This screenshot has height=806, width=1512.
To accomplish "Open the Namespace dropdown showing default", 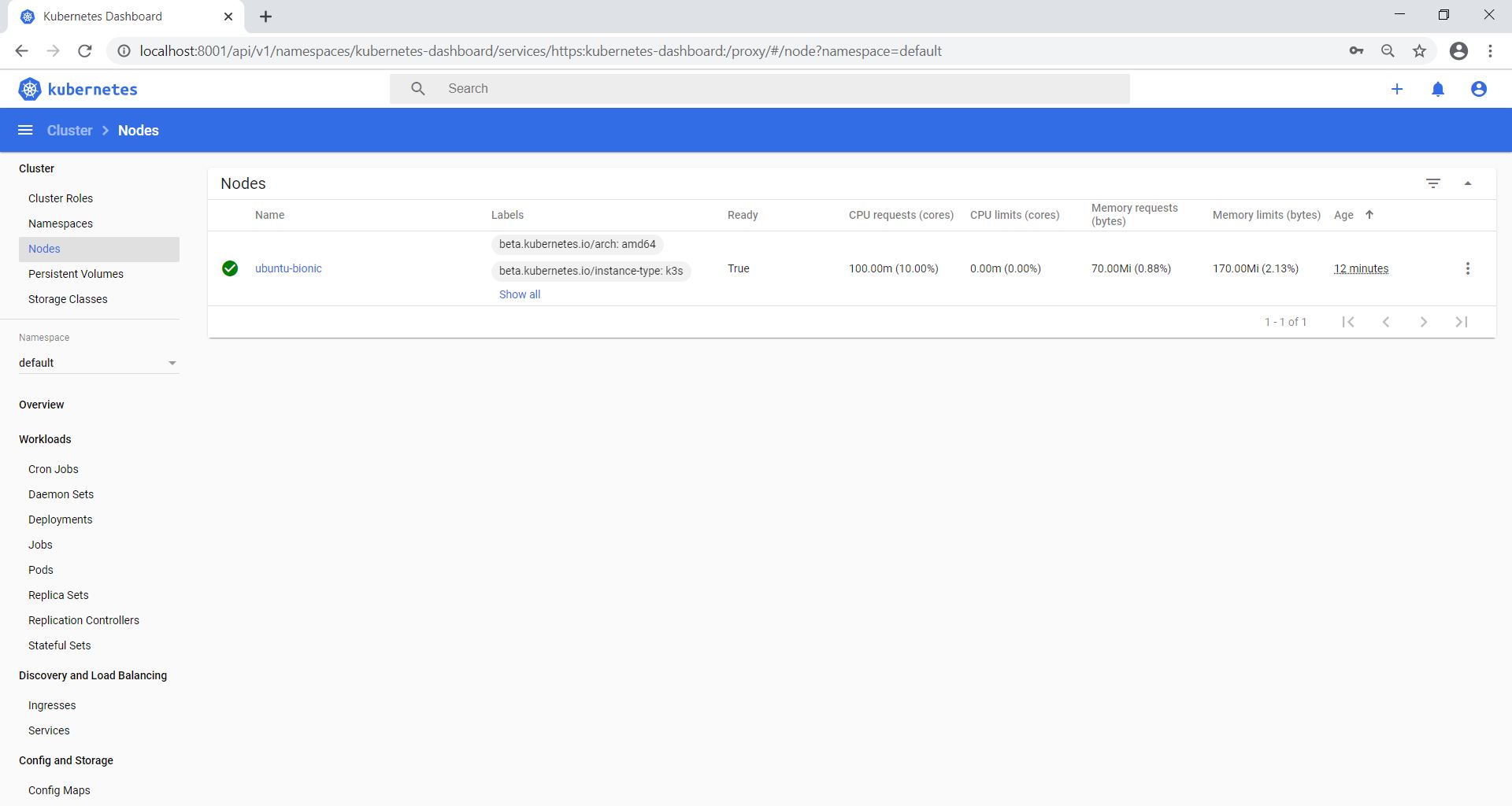I will pyautogui.click(x=98, y=363).
